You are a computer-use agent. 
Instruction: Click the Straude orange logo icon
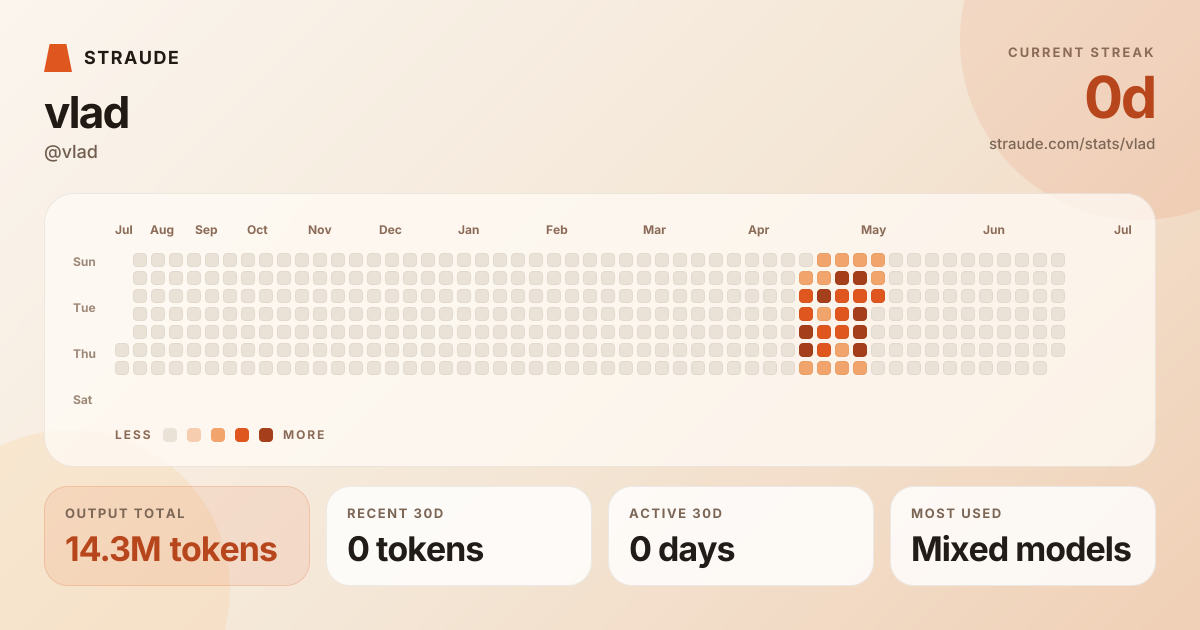[x=58, y=58]
